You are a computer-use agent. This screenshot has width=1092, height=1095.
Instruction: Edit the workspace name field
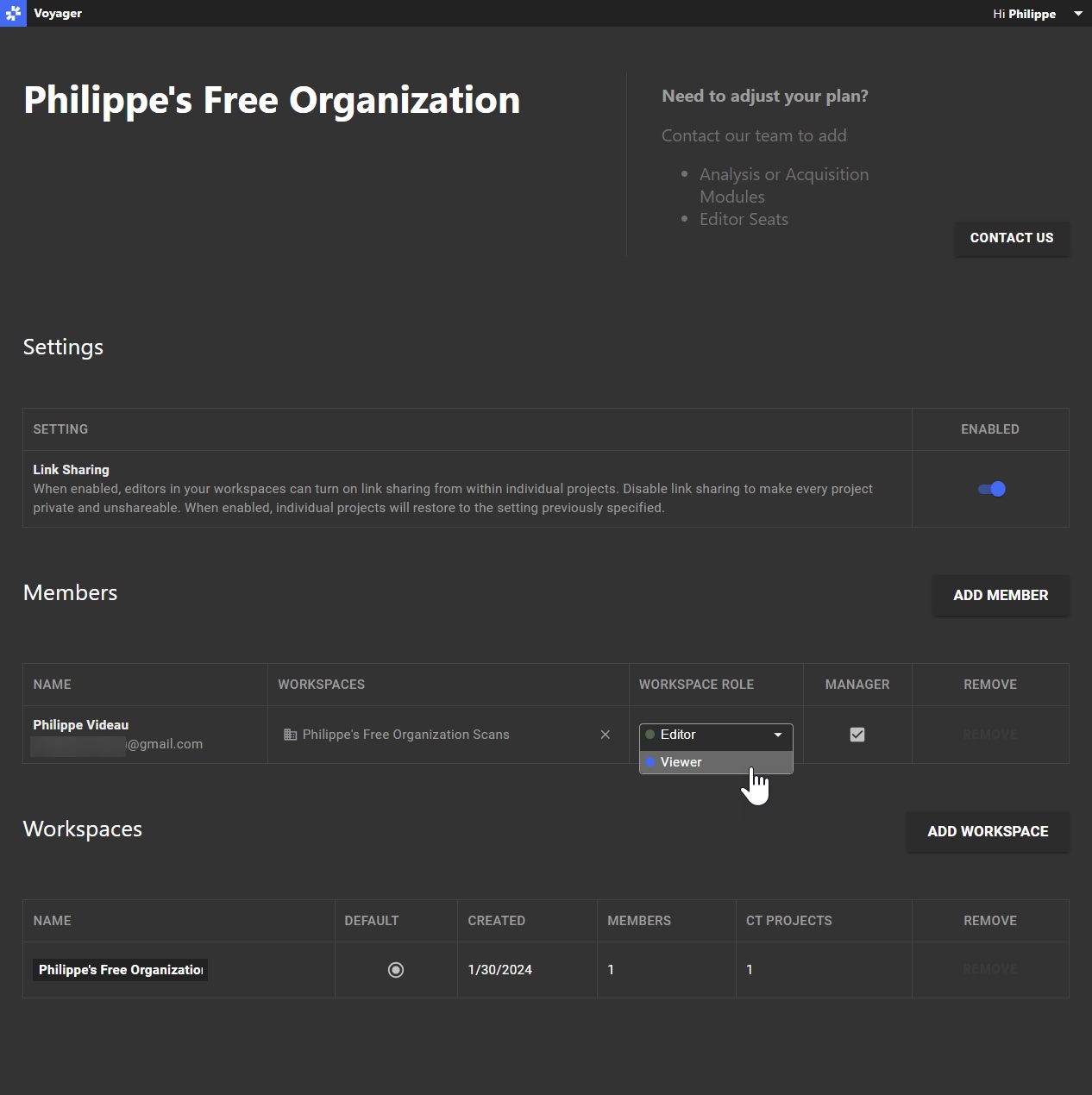coord(121,970)
